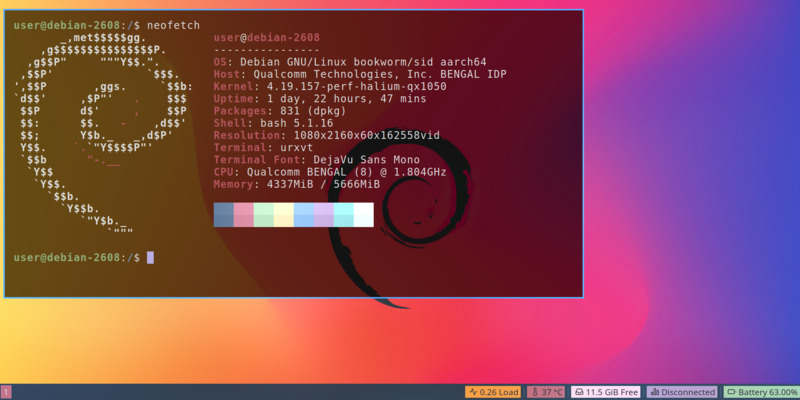Screen dimensions: 800x400
Task: Click the light blue neofetch color swatch
Action: coord(304,215)
